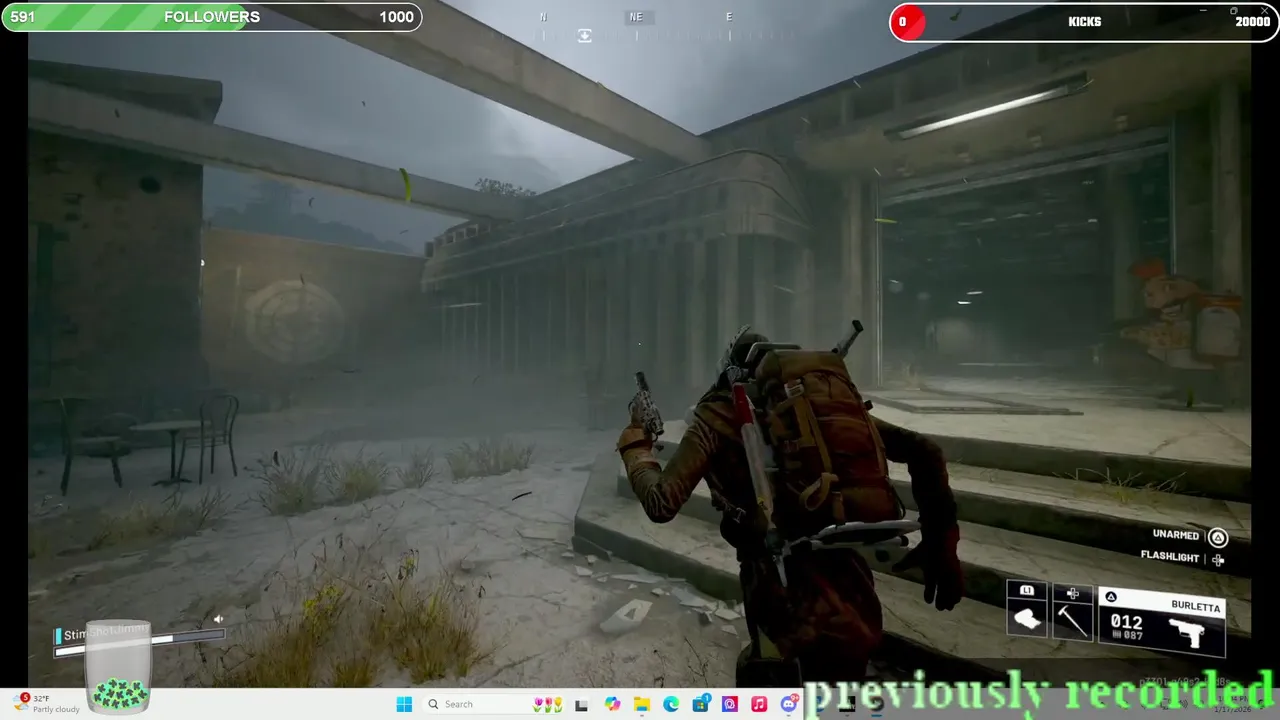Image resolution: width=1280 pixels, height=720 pixels.
Task: Click the d-pad icon beside FLASHLIGHT
Action: tap(1217, 560)
